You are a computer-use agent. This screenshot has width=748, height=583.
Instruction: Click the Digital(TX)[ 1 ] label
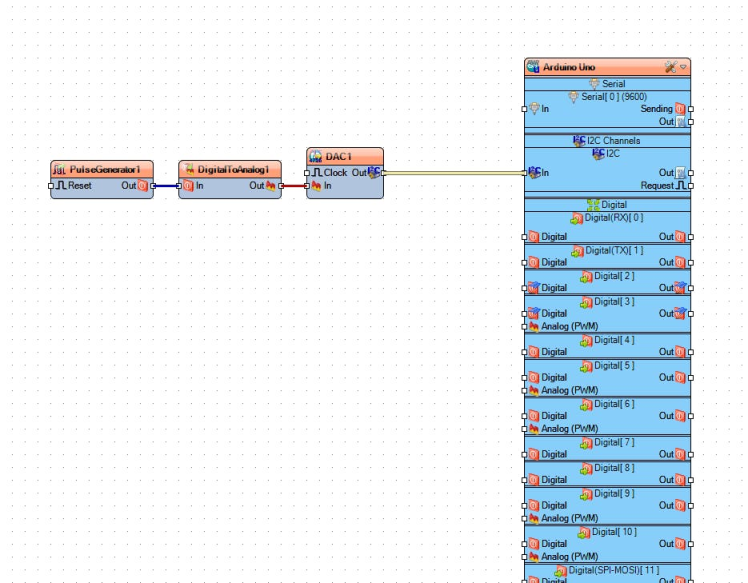coord(614,250)
